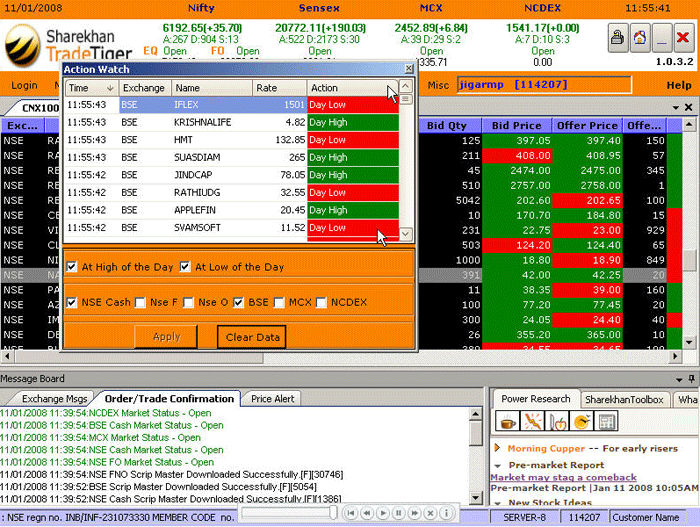Enable the Nse F checkbox

(140, 302)
